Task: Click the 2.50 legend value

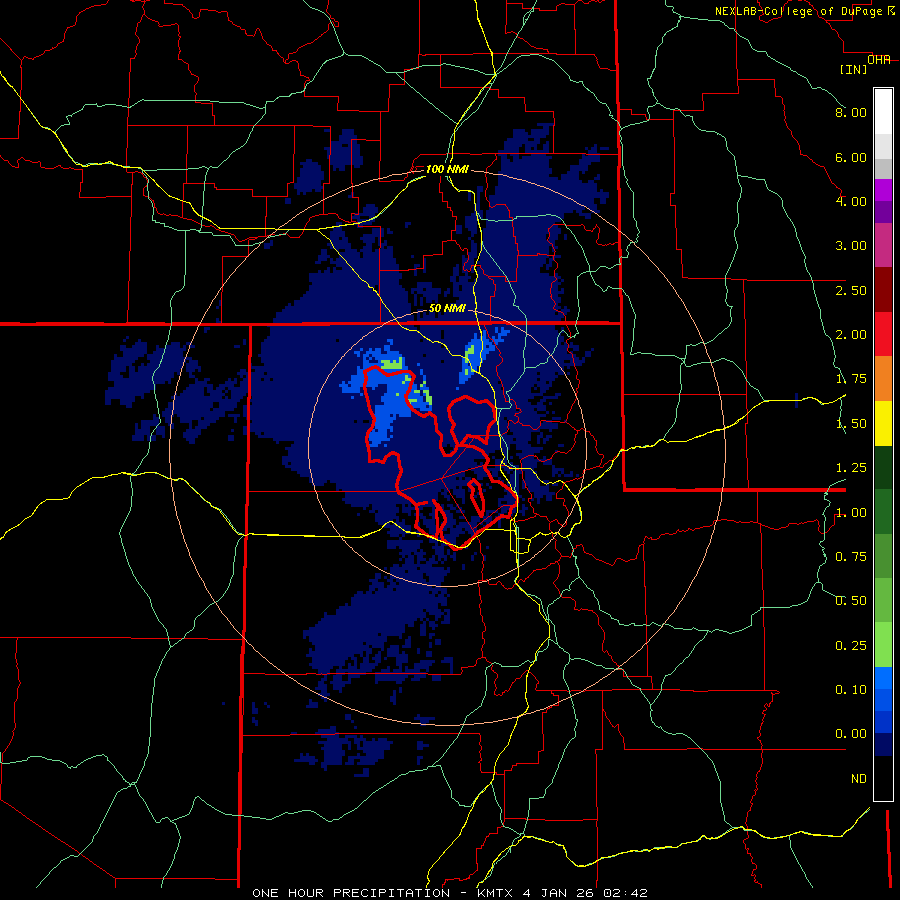Action: (x=851, y=290)
